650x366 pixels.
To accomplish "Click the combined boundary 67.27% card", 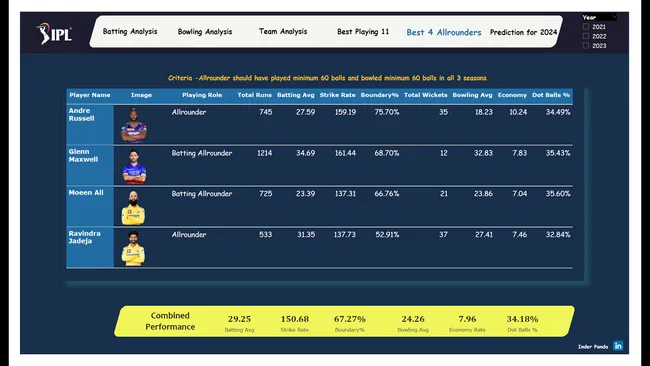I will [349, 323].
